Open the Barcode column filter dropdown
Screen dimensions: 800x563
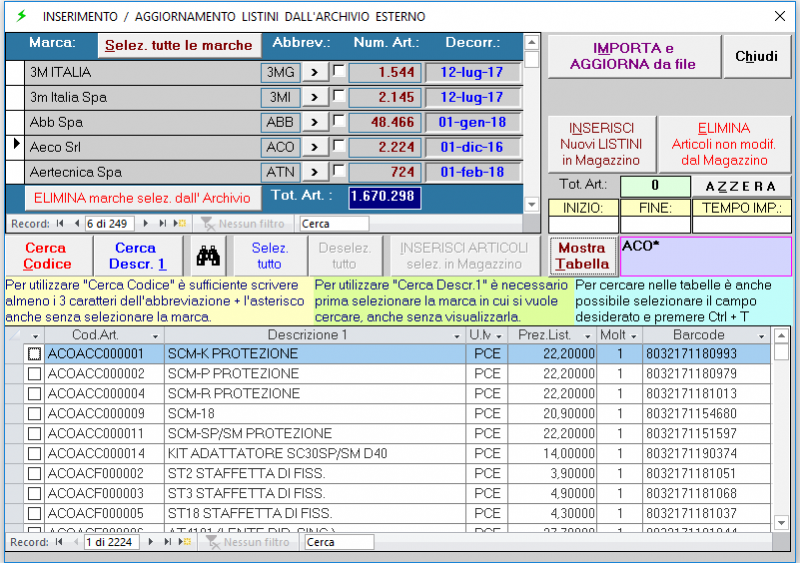point(761,336)
